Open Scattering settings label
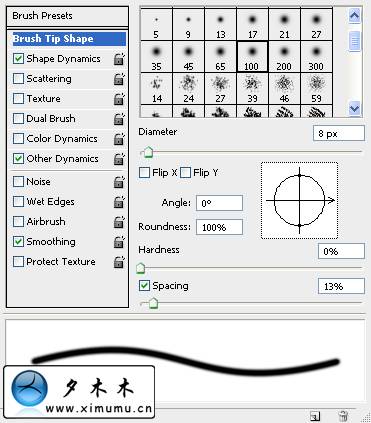The width and height of the screenshot is (371, 423). 49,79
